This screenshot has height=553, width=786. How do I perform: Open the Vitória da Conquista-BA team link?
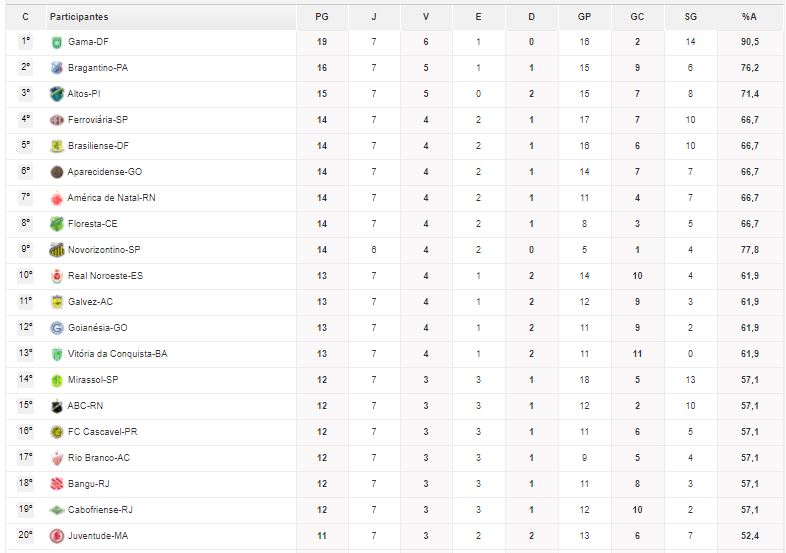point(117,354)
